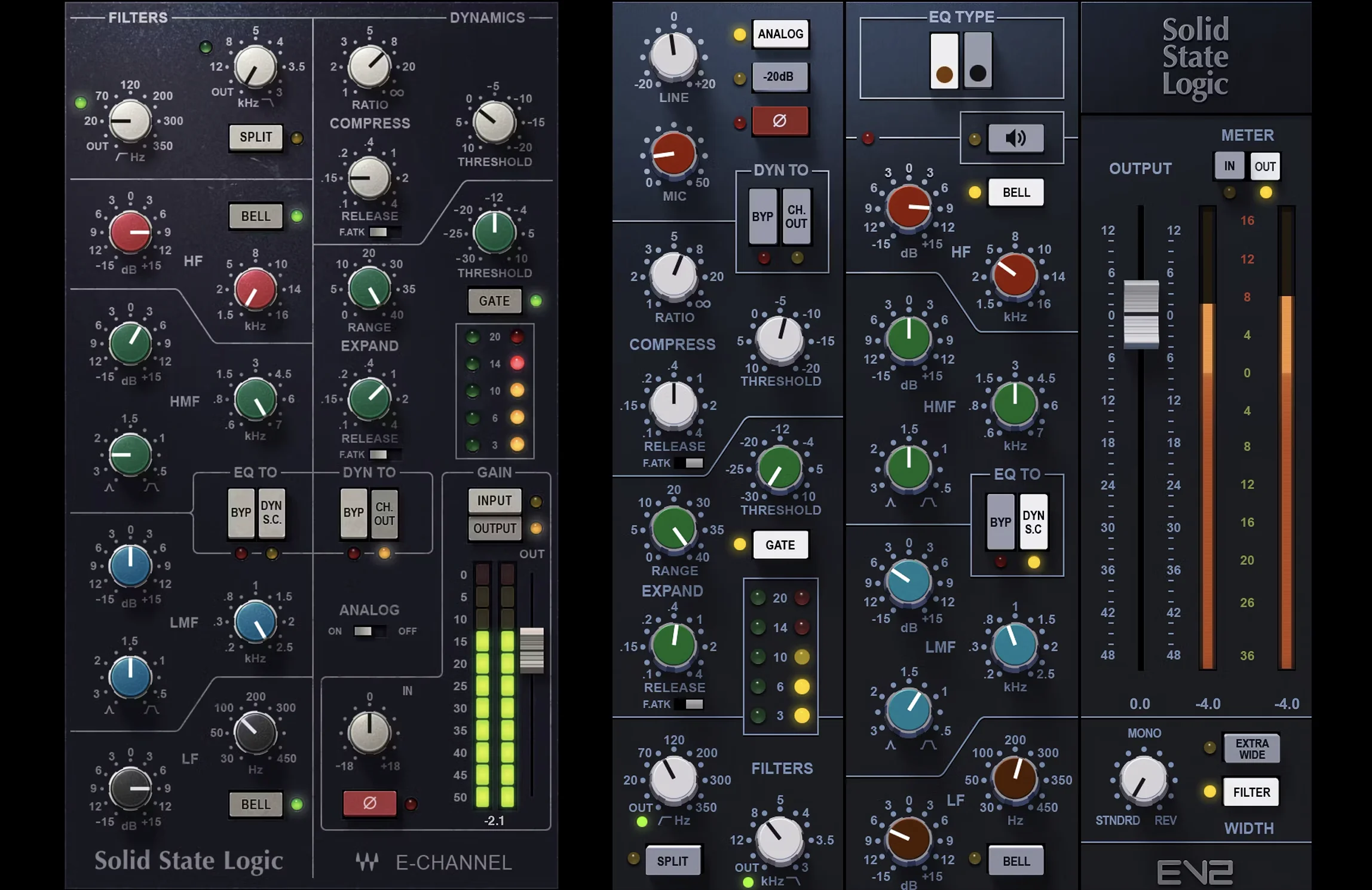The height and width of the screenshot is (890, 1372).
Task: Click the E-Channel LF frequency Hz knob
Action: point(256,733)
